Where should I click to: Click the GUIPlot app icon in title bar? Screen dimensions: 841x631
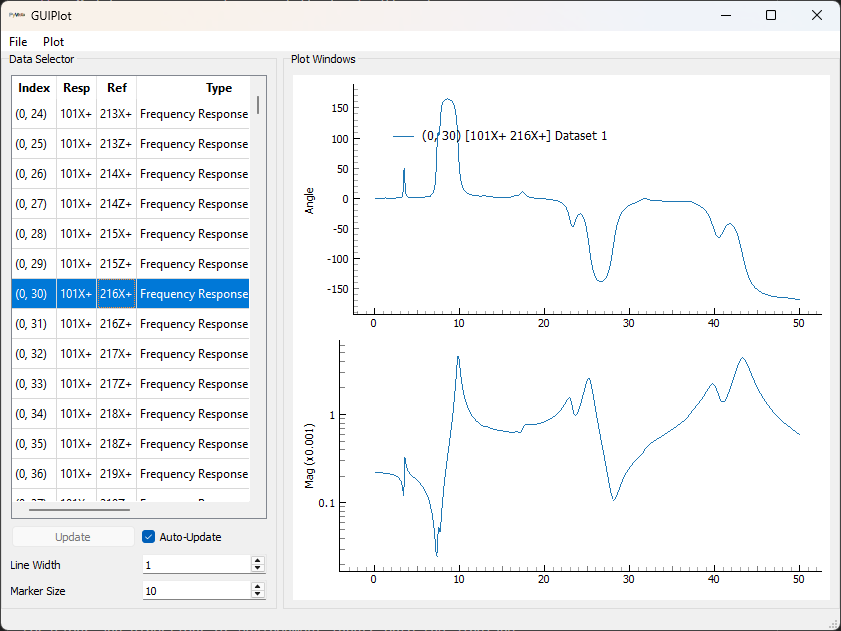point(17,15)
